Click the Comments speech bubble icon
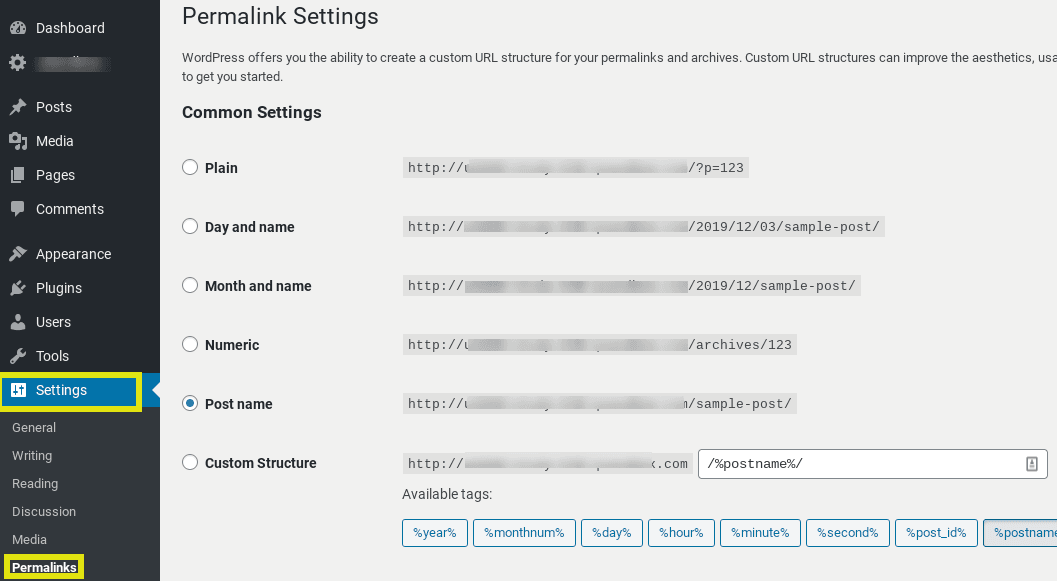Screen dimensions: 1057x581 coord(18,209)
